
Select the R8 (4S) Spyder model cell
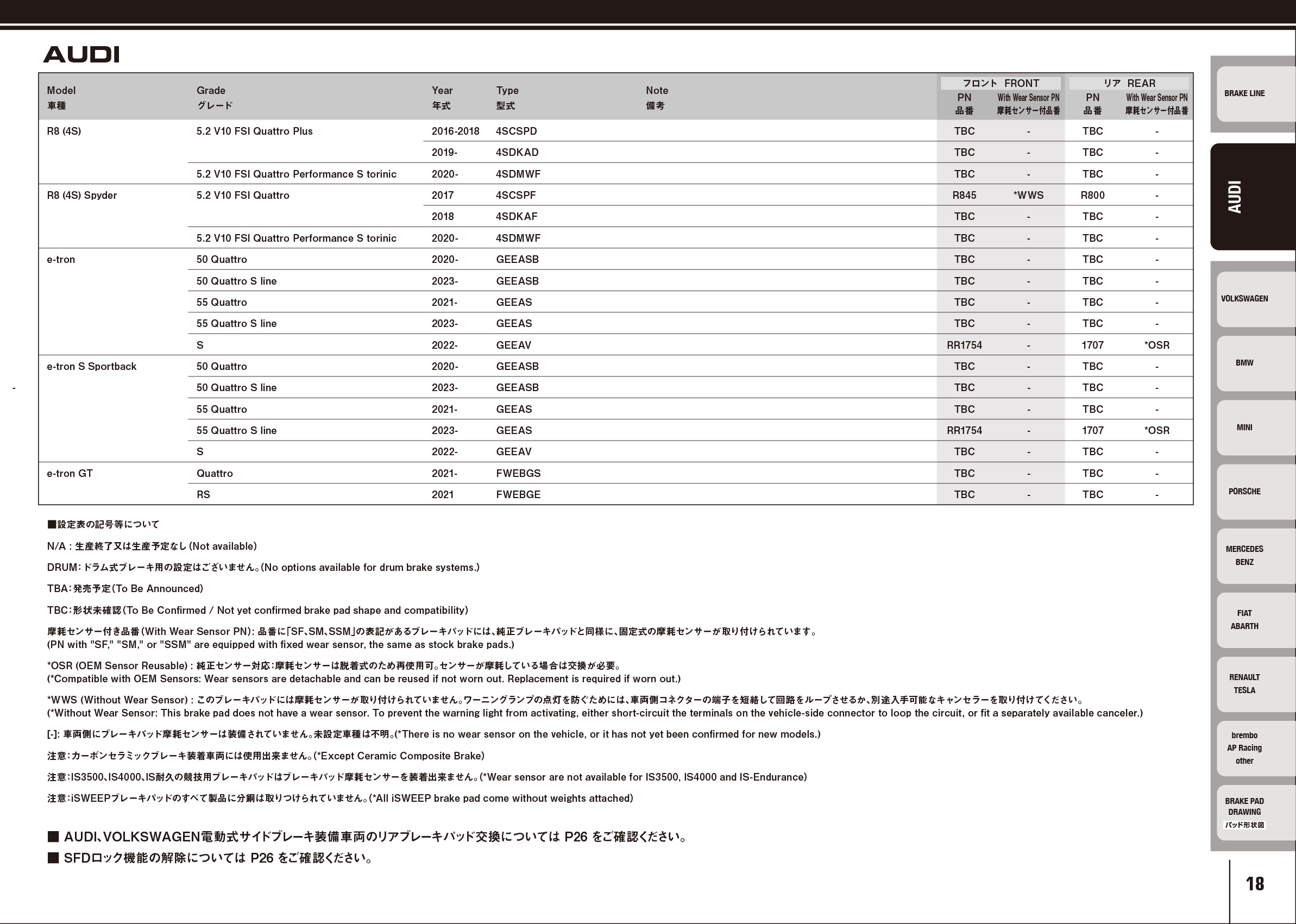tap(82, 195)
